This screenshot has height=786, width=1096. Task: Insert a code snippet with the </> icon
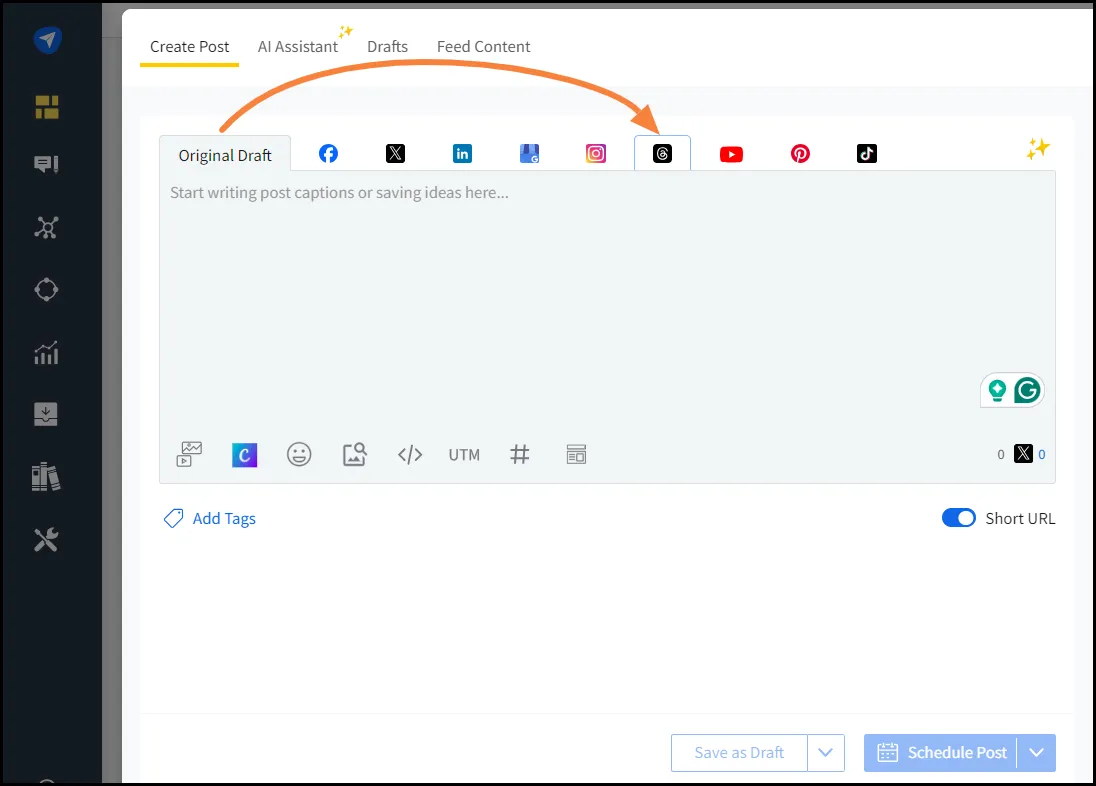tap(409, 454)
